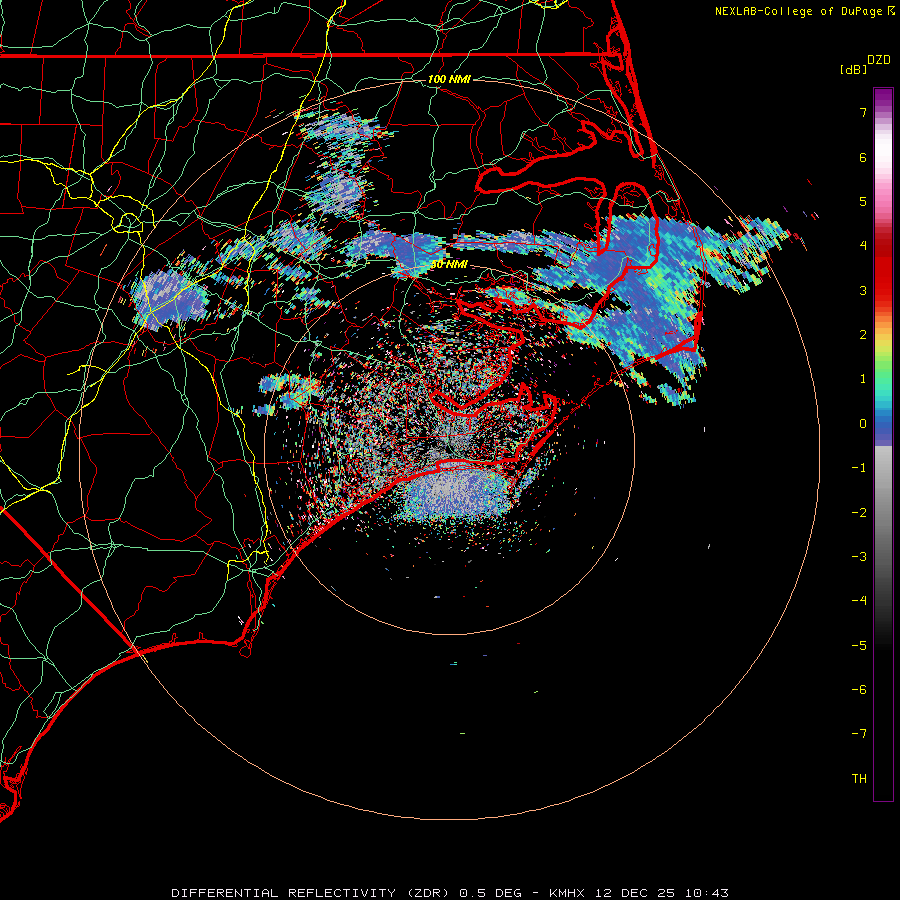
Task: Click the scale value 6 on the legend
Action: pos(863,157)
